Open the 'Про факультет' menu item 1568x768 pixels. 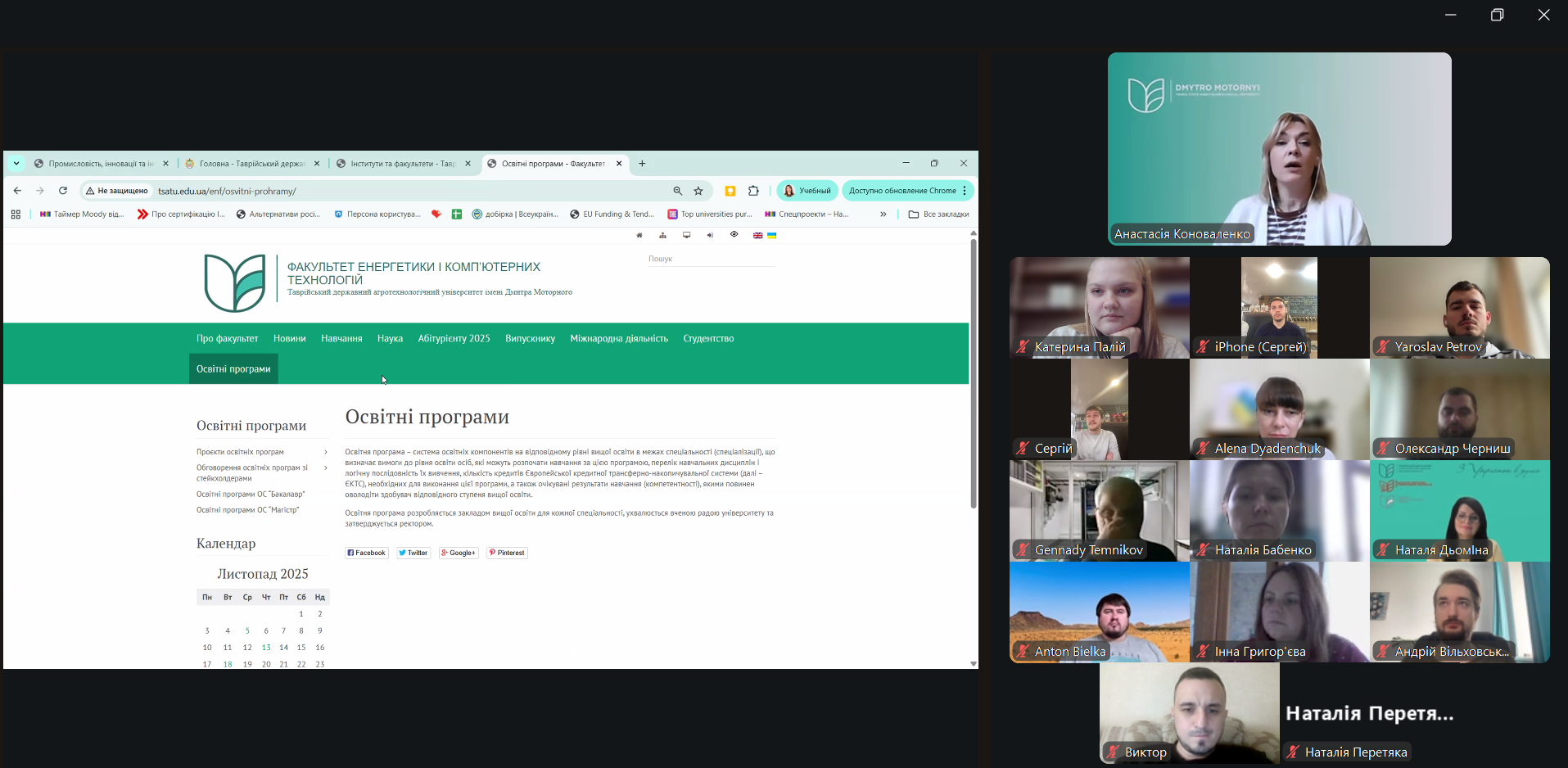[x=228, y=339]
